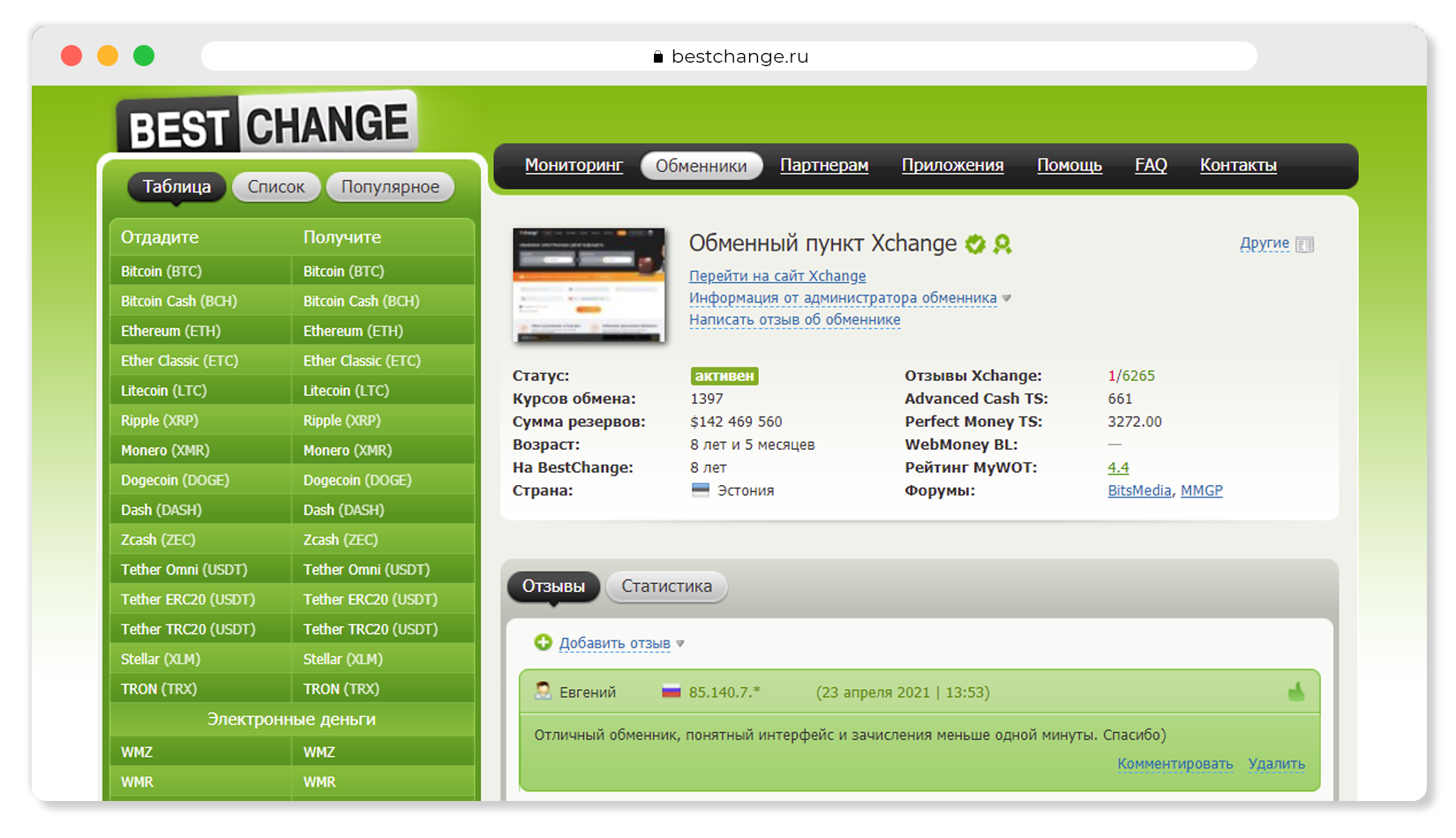
Task: Click the award ribbon badge beside Xchange
Action: (x=1002, y=244)
